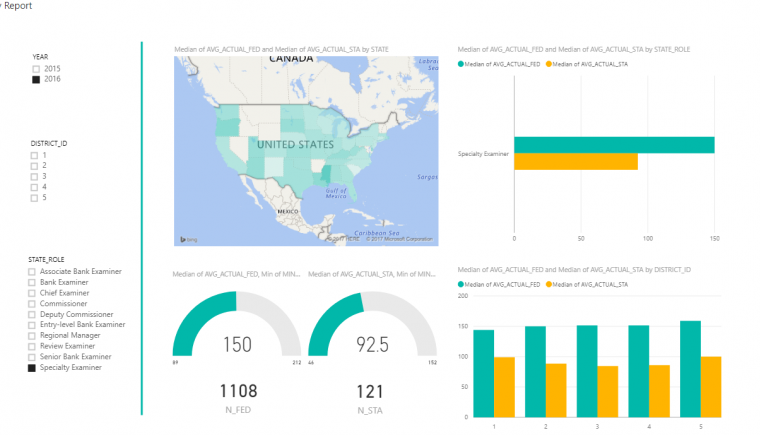Check Deputy Commissioner role filter

pos(32,315)
